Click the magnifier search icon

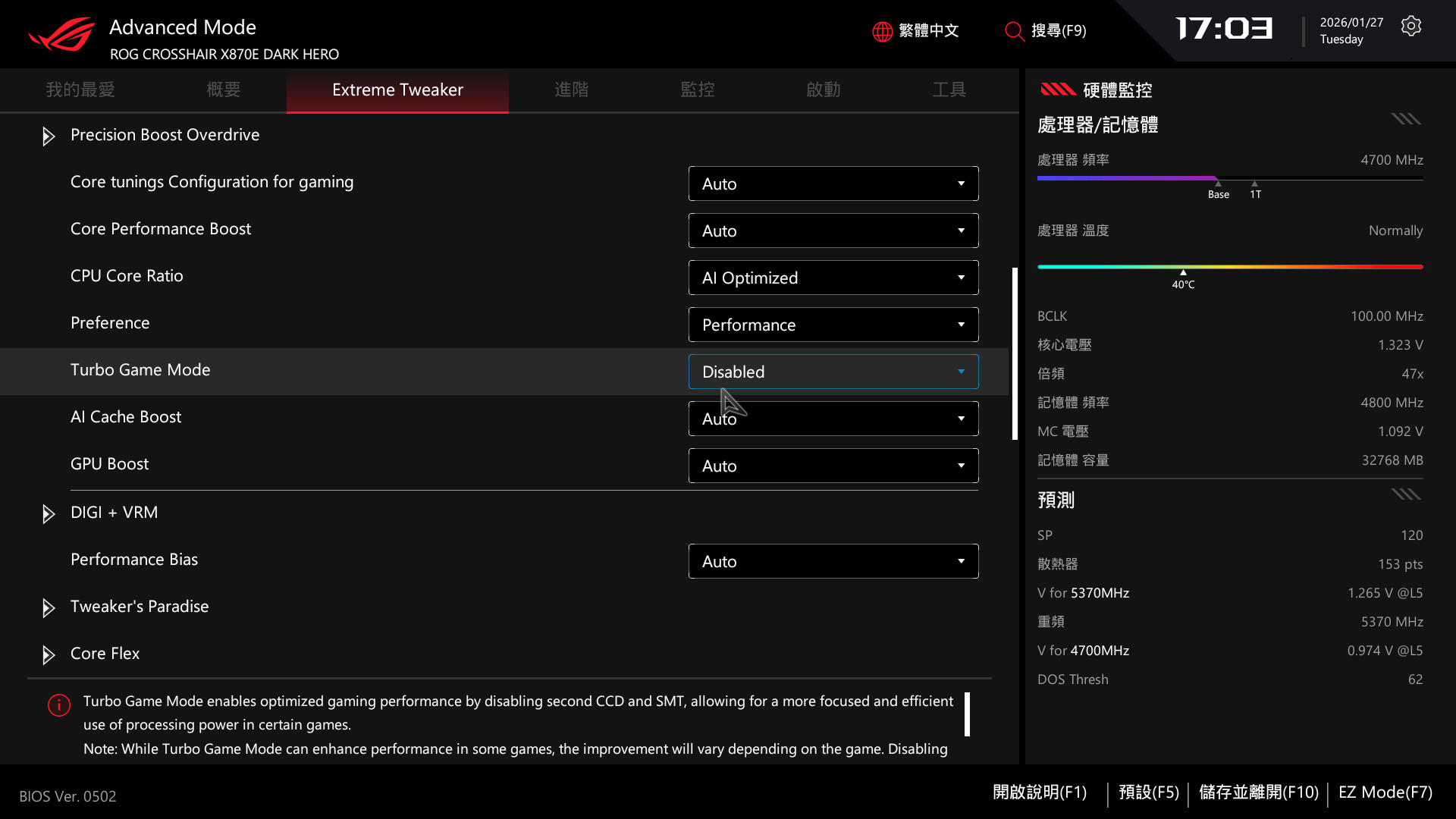click(1014, 31)
